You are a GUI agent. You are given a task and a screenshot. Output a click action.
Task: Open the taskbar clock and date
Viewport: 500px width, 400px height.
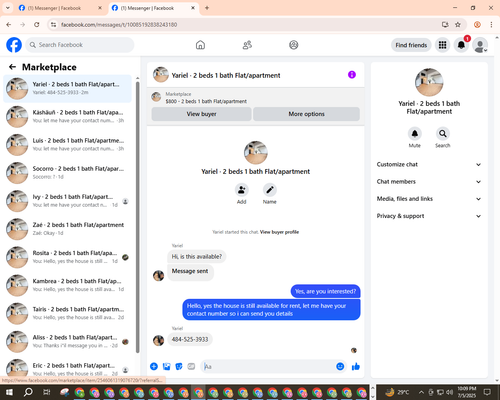pyautogui.click(x=467, y=392)
